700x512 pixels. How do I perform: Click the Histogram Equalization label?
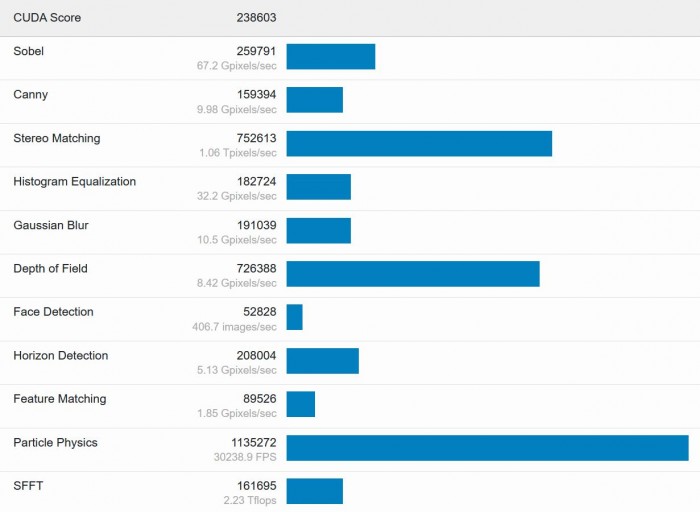pyautogui.click(x=75, y=182)
